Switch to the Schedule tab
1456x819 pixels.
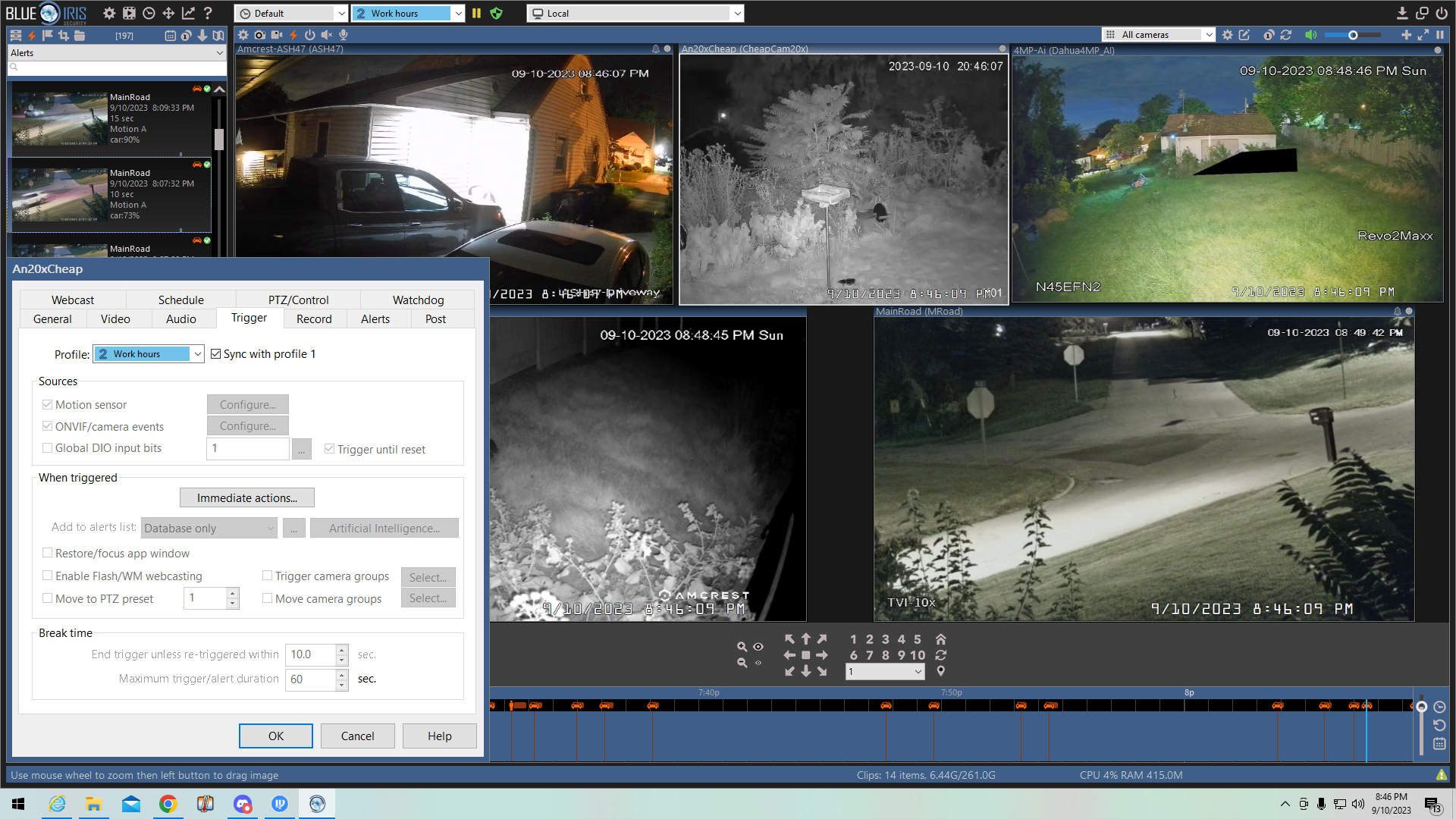(180, 300)
